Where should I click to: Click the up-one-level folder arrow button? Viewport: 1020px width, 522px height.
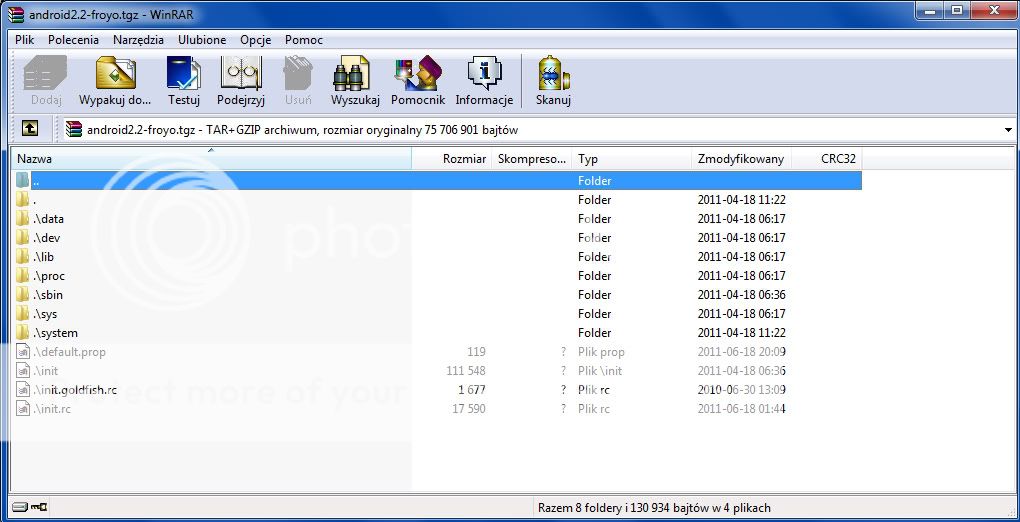point(30,129)
